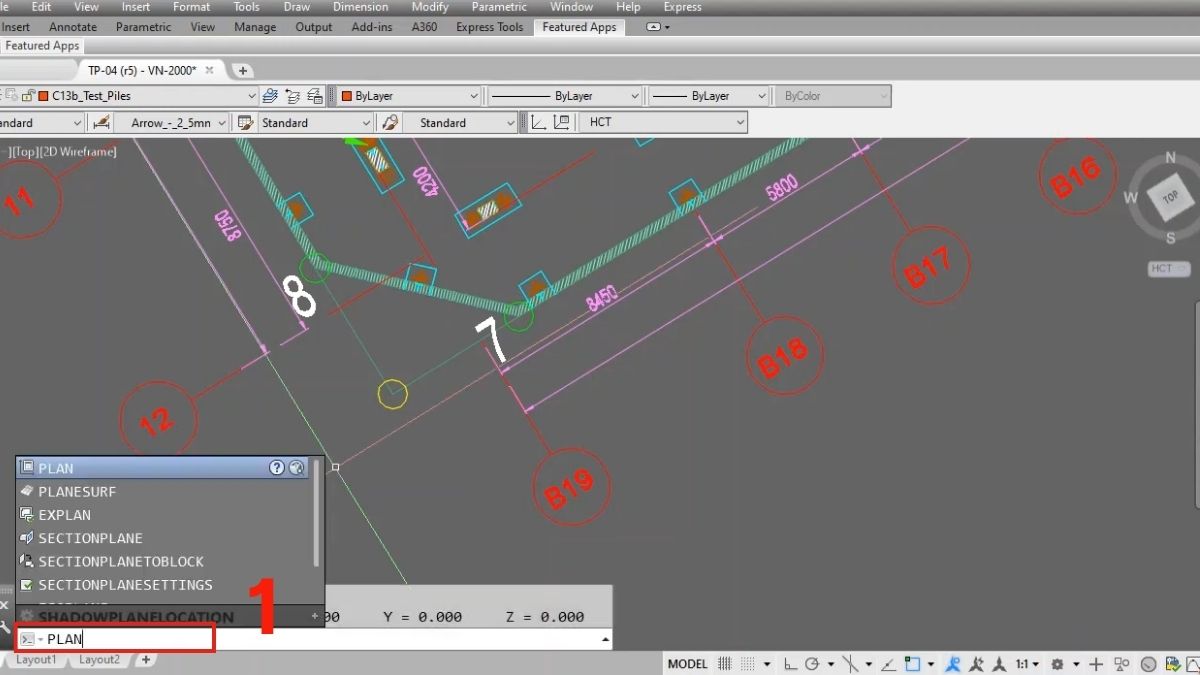Viewport: 1200px width, 675px height.
Task: Click the Table Style icon beside Standard
Action: pyautogui.click(x=244, y=123)
